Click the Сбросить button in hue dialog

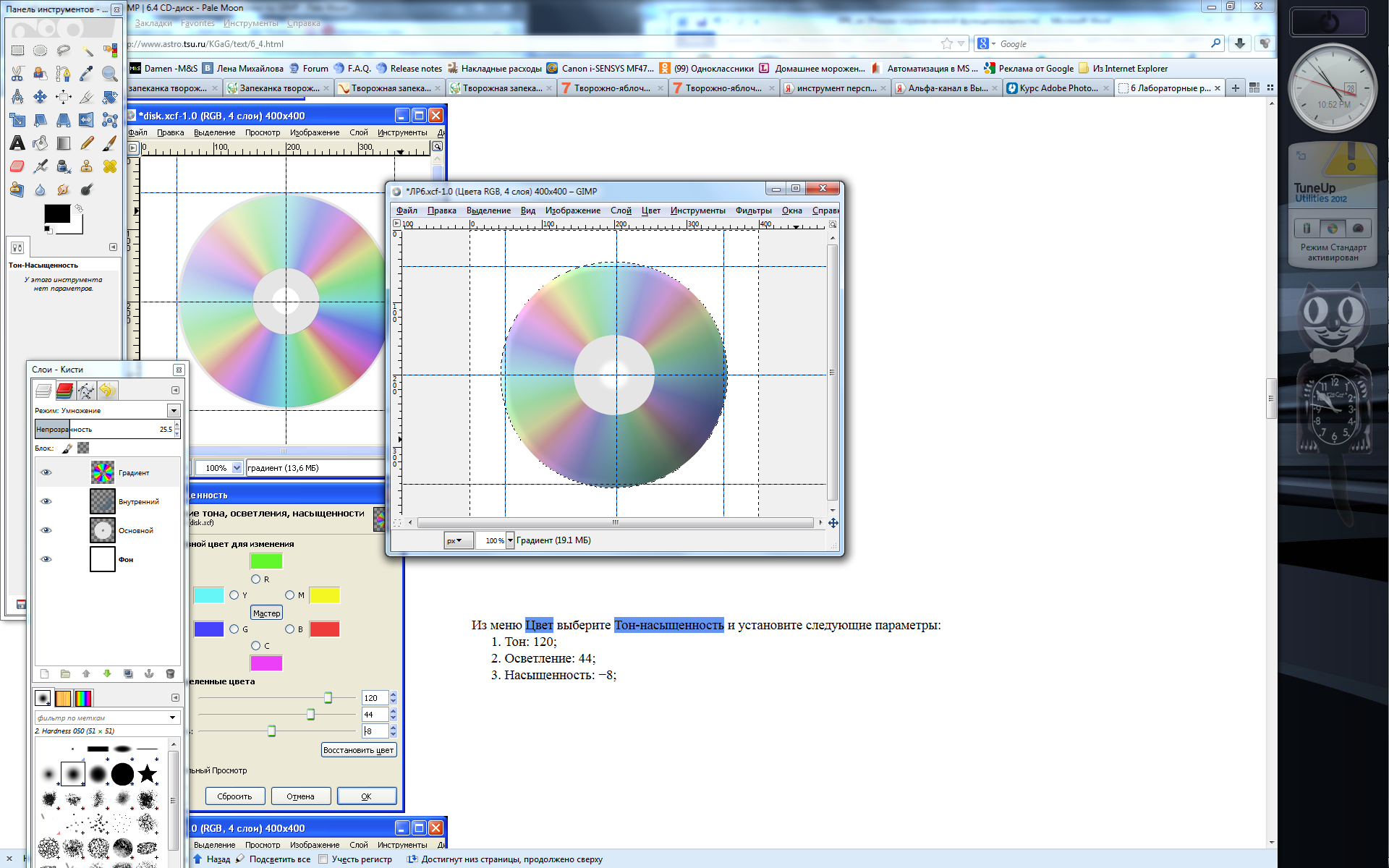click(x=234, y=796)
